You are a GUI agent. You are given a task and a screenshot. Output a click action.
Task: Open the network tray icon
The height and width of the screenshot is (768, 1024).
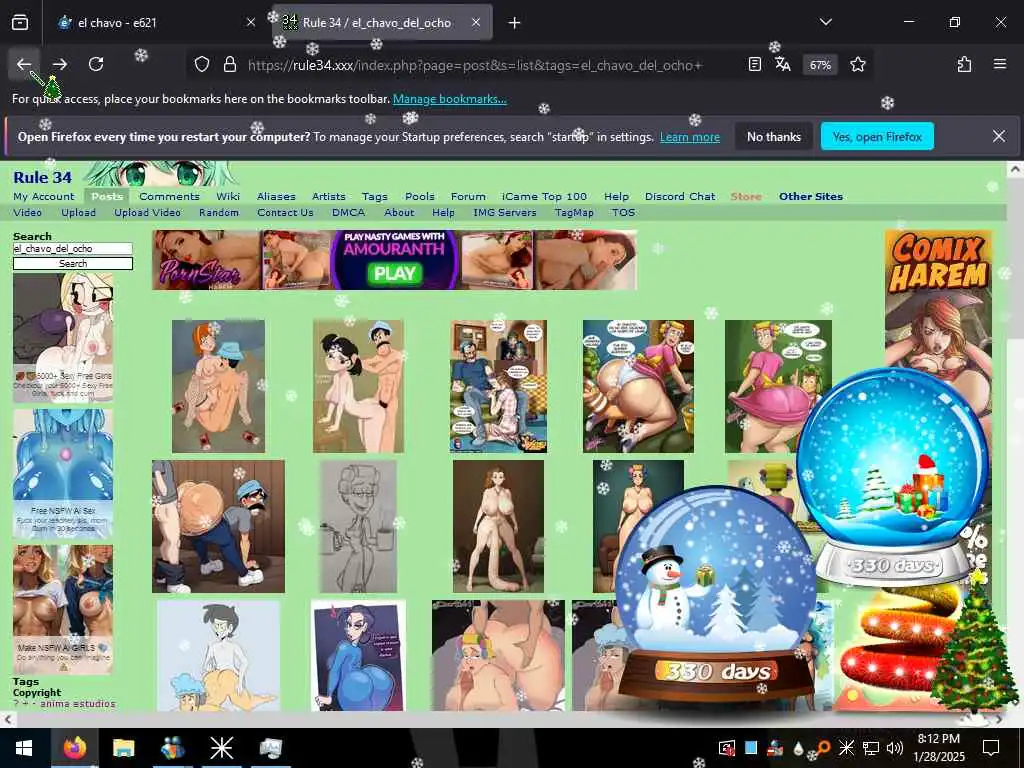[871, 748]
